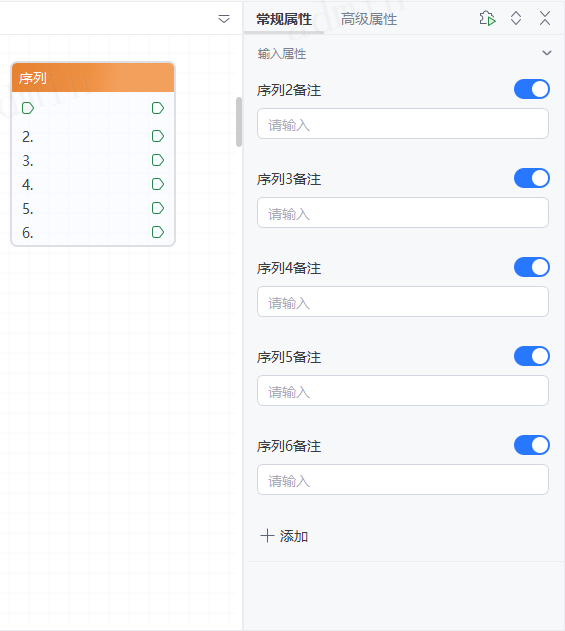This screenshot has width=565, height=631.
Task: Click row label 4. in 序列 node
Action: 28,185
